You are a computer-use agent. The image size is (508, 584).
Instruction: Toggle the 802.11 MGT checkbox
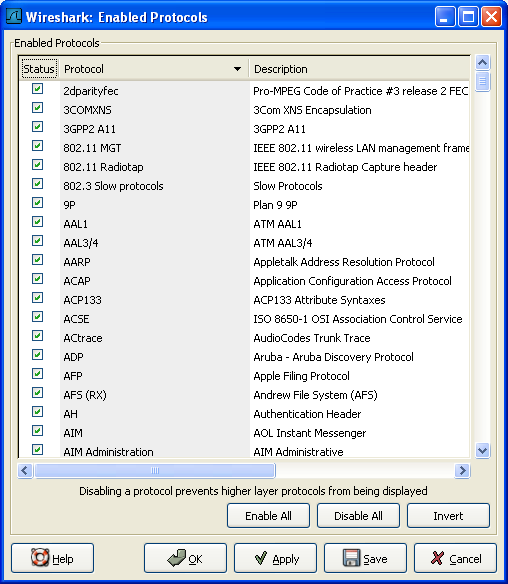[x=37, y=146]
